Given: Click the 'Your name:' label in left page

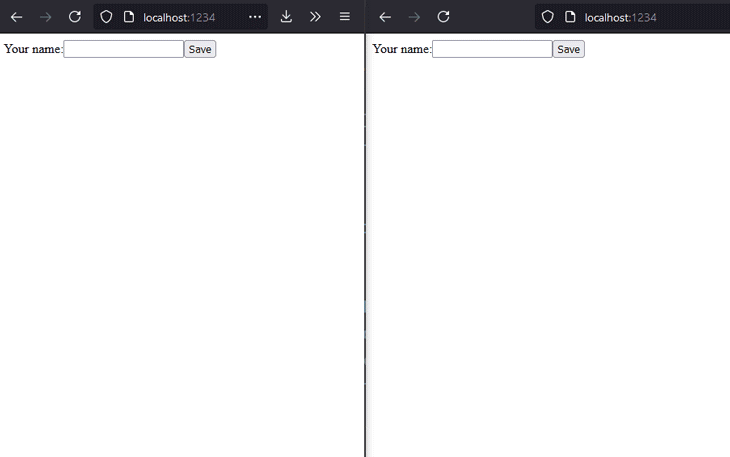Looking at the screenshot, I should pos(33,49).
